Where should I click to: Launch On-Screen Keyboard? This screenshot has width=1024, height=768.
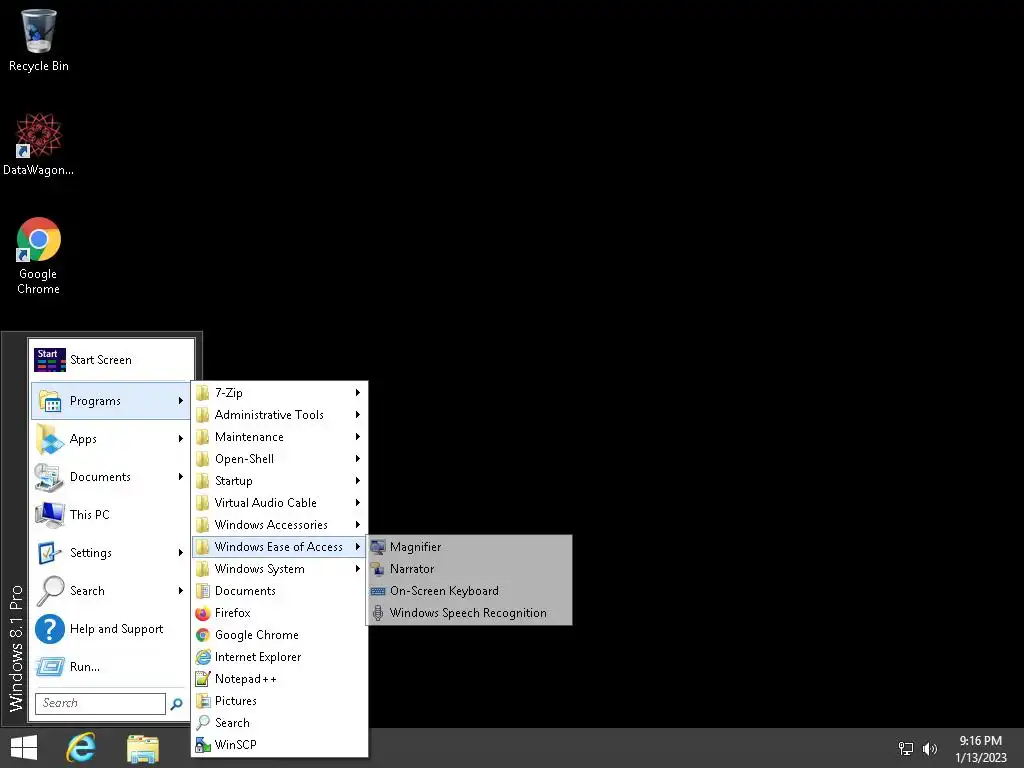click(x=469, y=591)
